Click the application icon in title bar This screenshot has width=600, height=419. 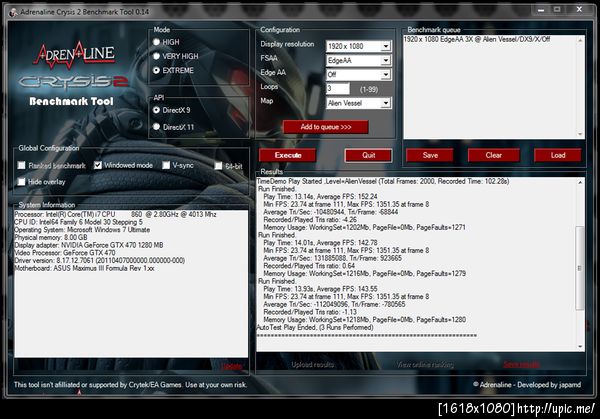coord(13,12)
